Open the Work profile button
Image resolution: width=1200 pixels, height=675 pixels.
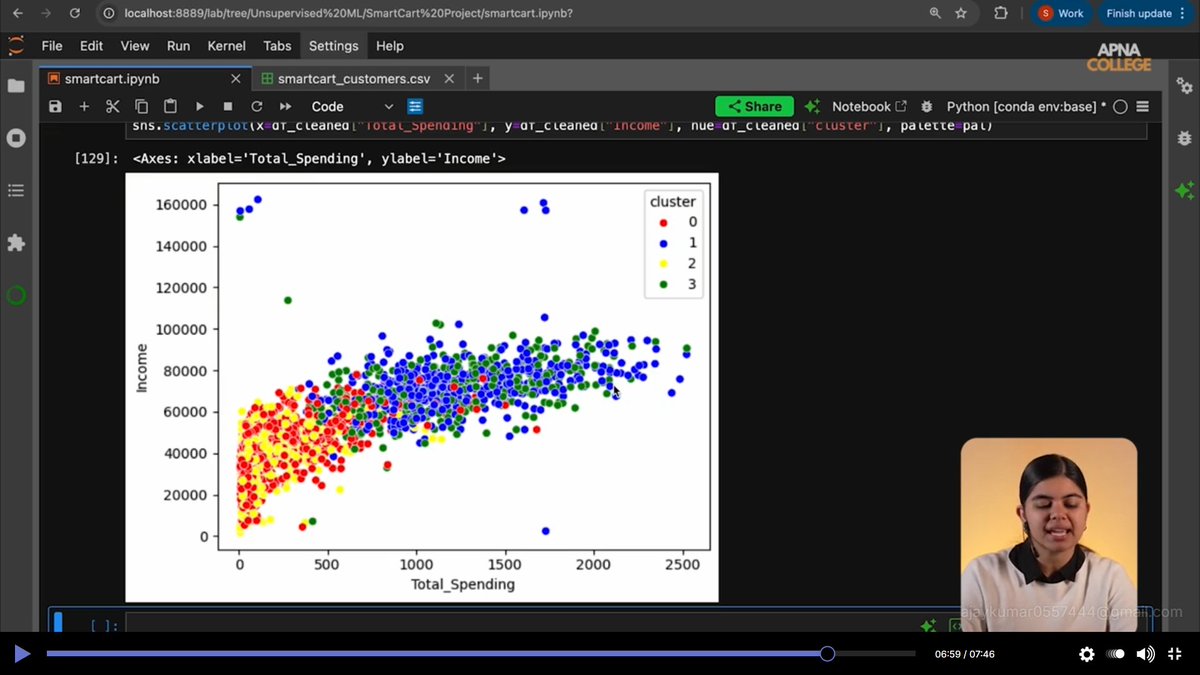[1061, 14]
